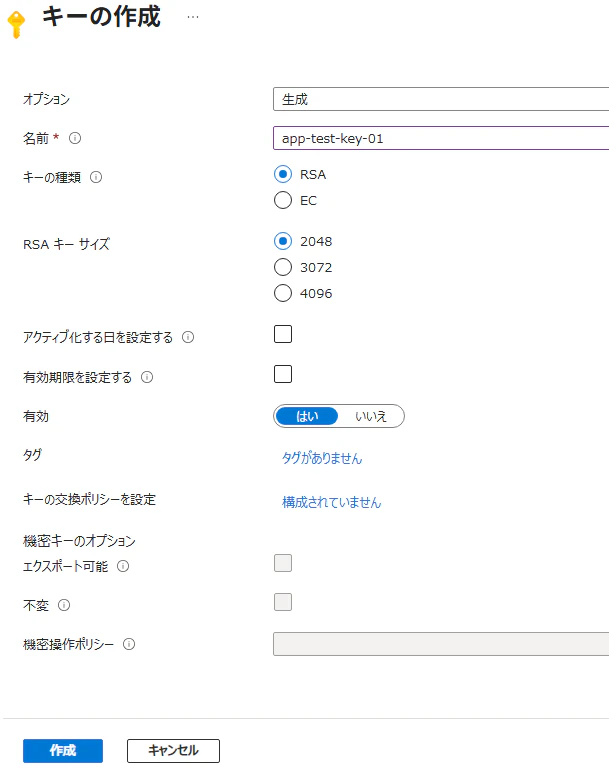
Task: Open the ellipsis more options menu
Action: tap(193, 17)
